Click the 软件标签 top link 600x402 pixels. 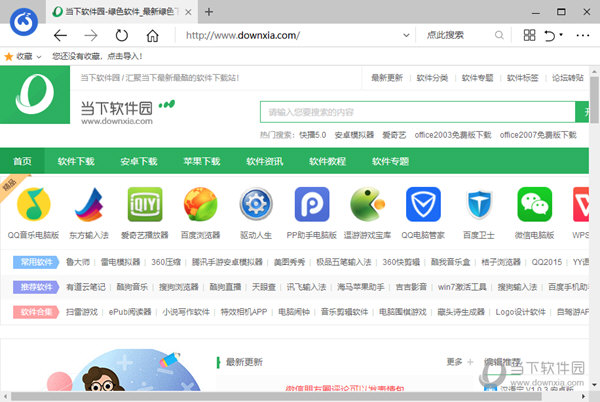tap(522, 78)
